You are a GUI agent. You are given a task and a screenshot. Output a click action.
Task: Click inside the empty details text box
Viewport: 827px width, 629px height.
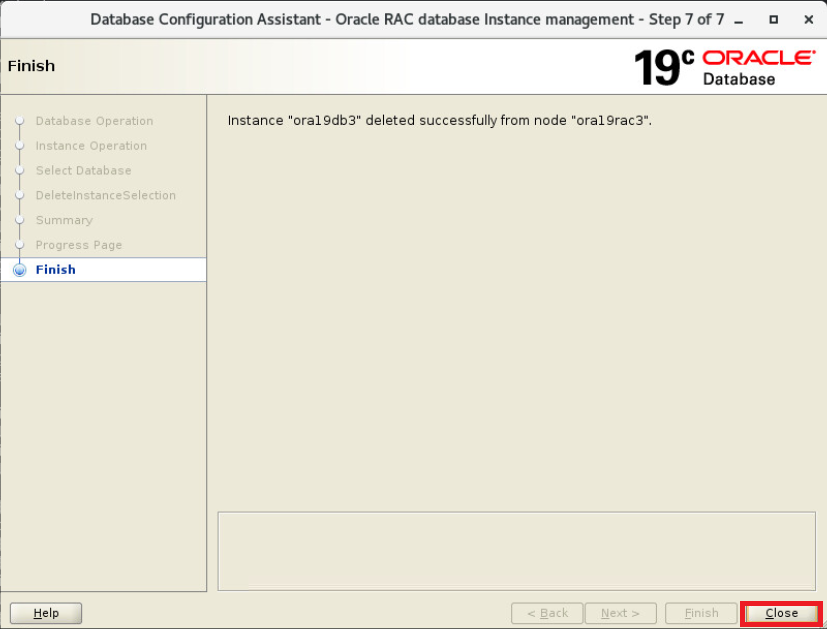[x=516, y=551]
